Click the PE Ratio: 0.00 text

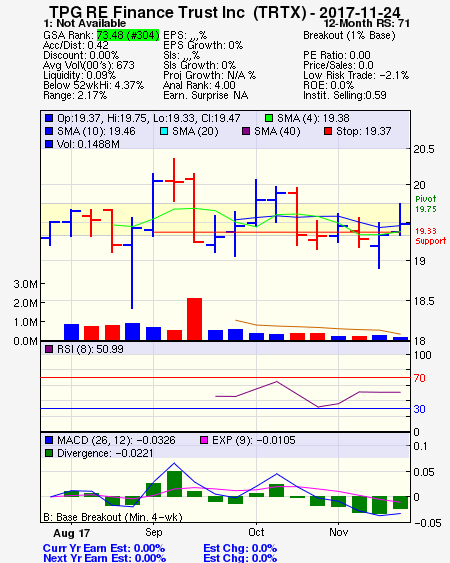coord(337,55)
